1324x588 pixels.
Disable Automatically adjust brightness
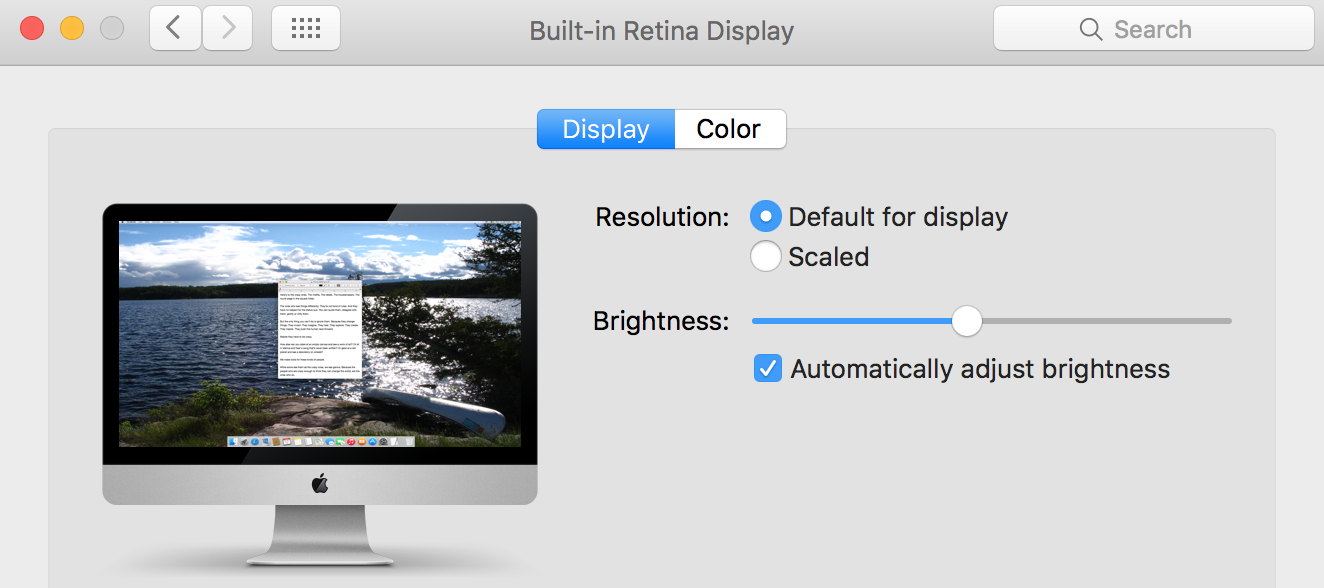(x=767, y=368)
